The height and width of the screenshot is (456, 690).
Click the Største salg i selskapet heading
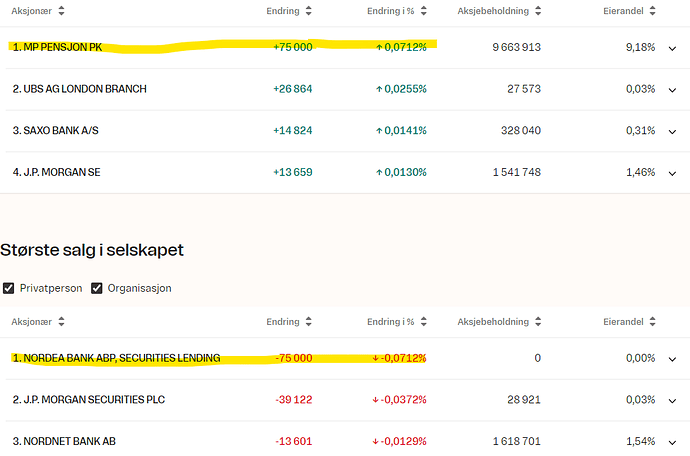92,250
